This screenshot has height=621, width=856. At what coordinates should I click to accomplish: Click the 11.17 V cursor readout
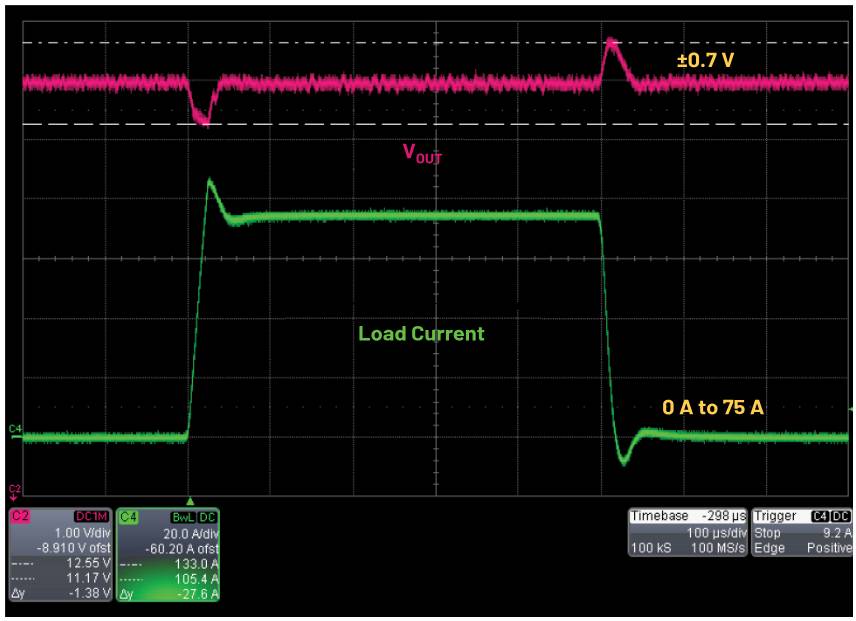pos(88,577)
